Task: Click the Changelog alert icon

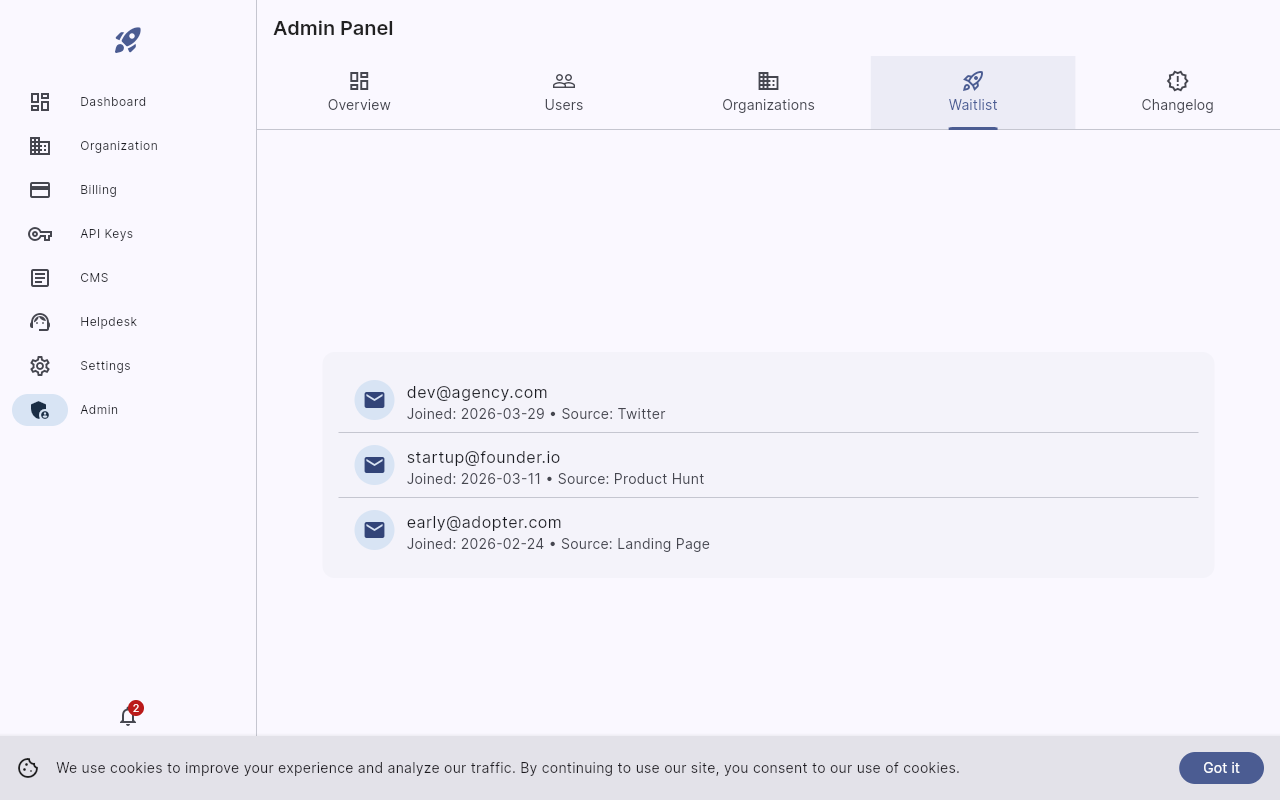Action: (1177, 81)
